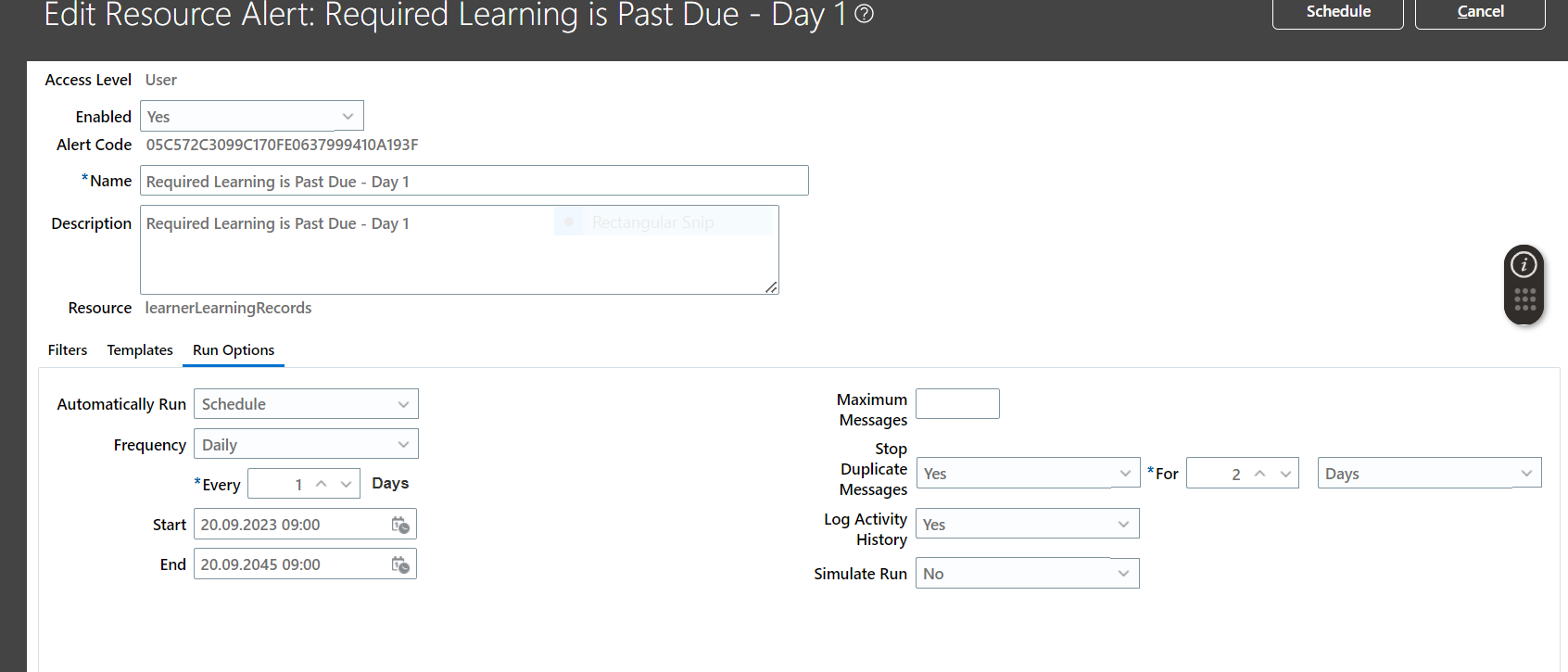Viewport: 1568px width, 672px height.
Task: Open the Frequency dropdown set to Daily
Action: (306, 444)
